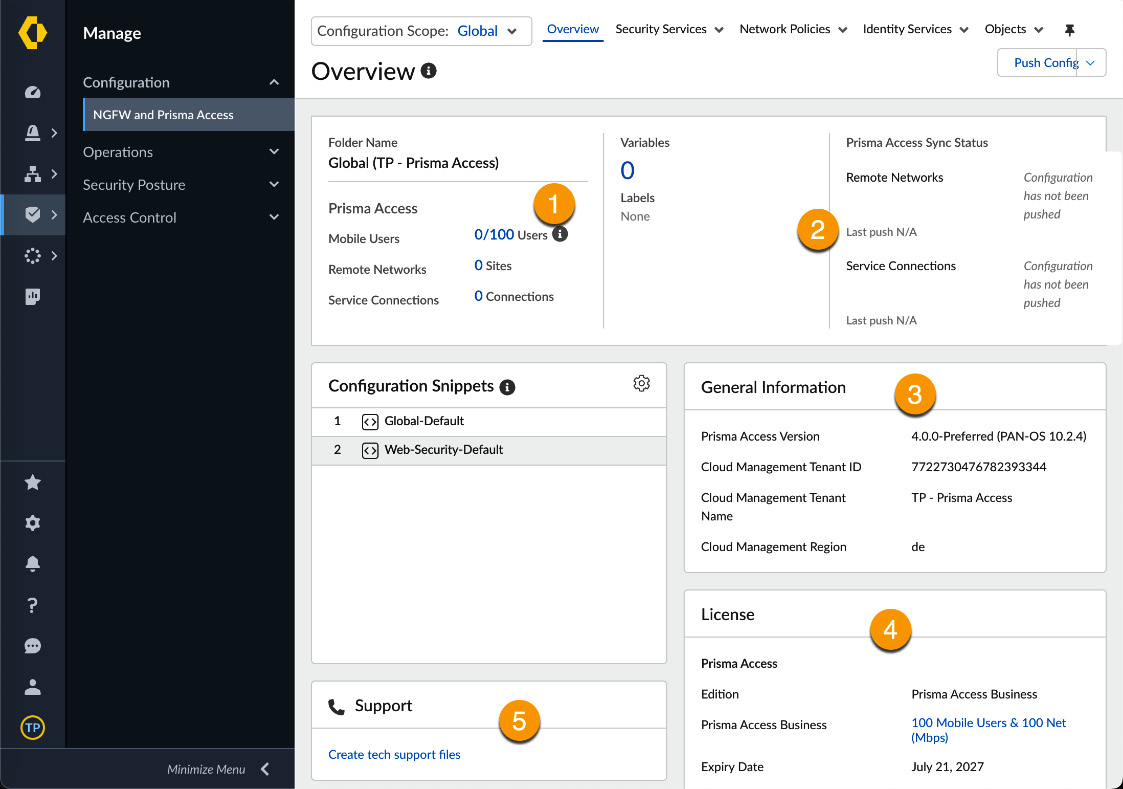Open Configuration Snippets gear settings
Screen dimensions: 1123x789
[642, 383]
